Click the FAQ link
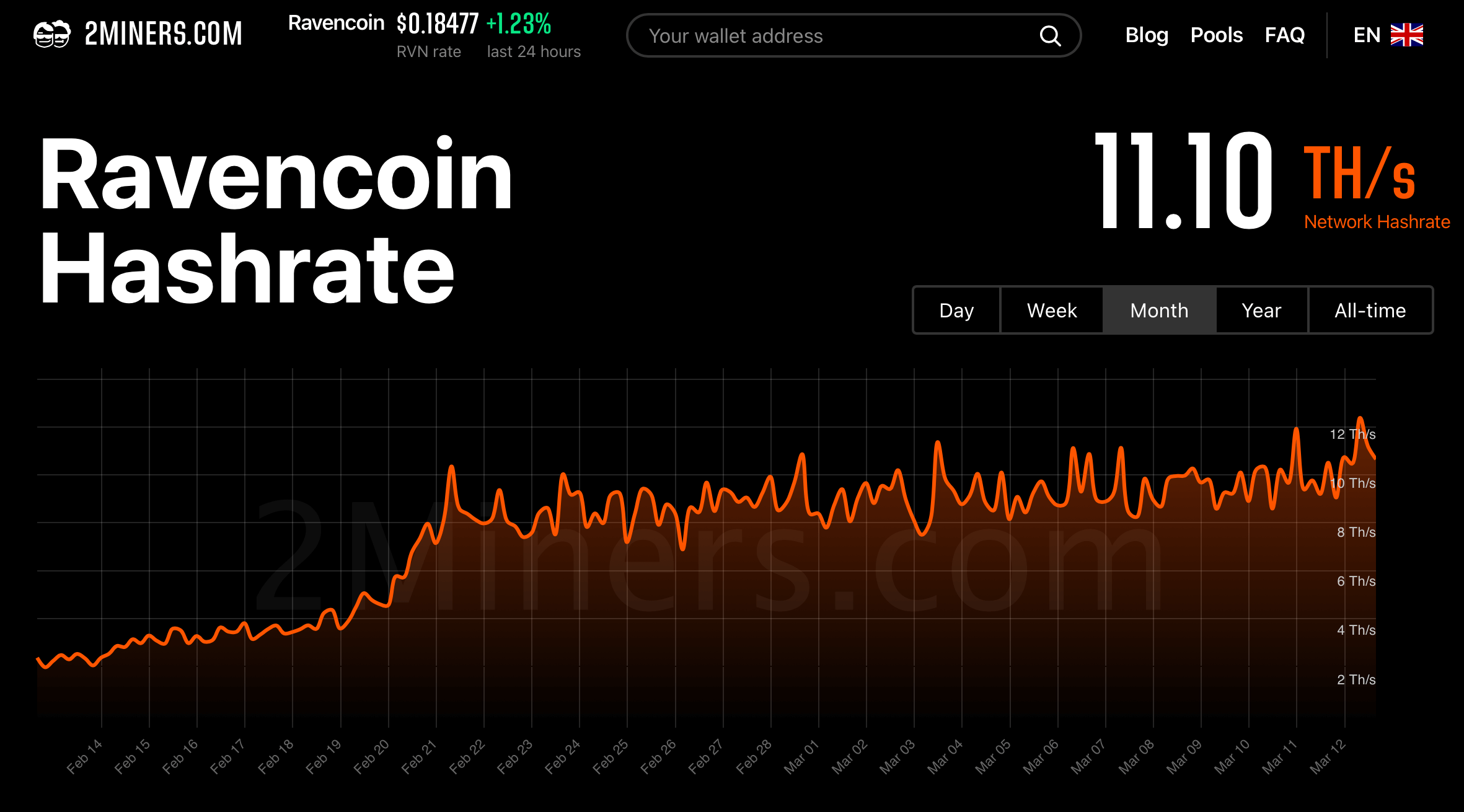Image resolution: width=1464 pixels, height=812 pixels. 1285,35
